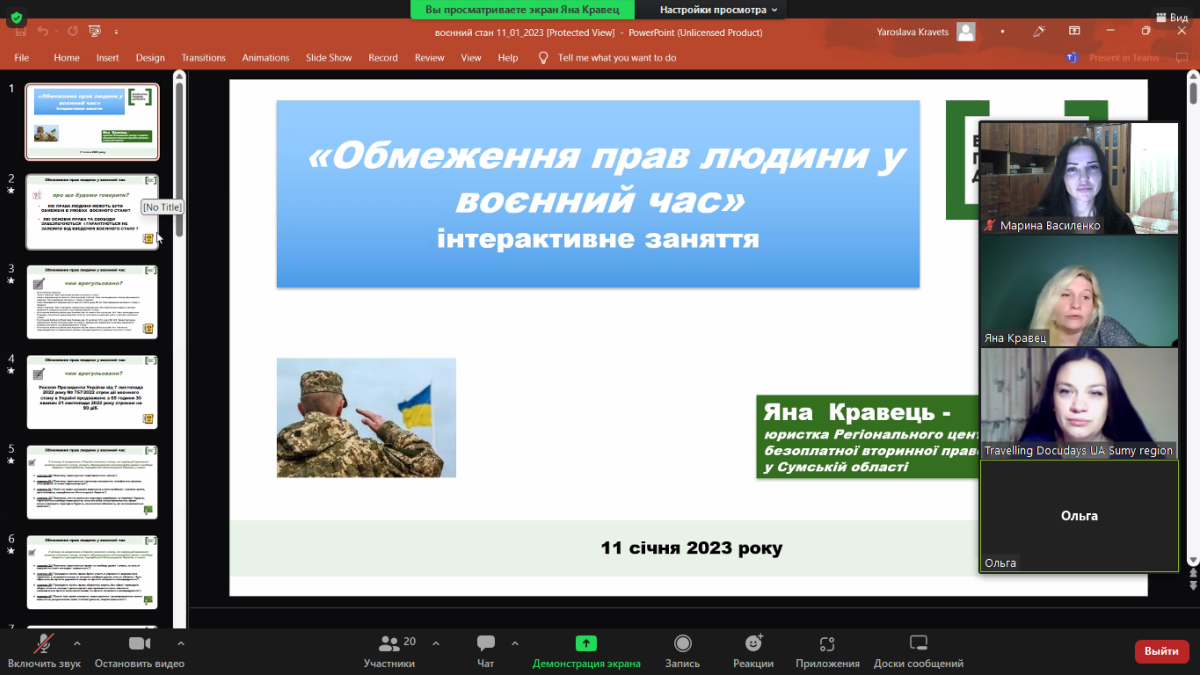This screenshot has width=1200, height=675.
Task: Open the Участники participants panel
Action: [389, 652]
